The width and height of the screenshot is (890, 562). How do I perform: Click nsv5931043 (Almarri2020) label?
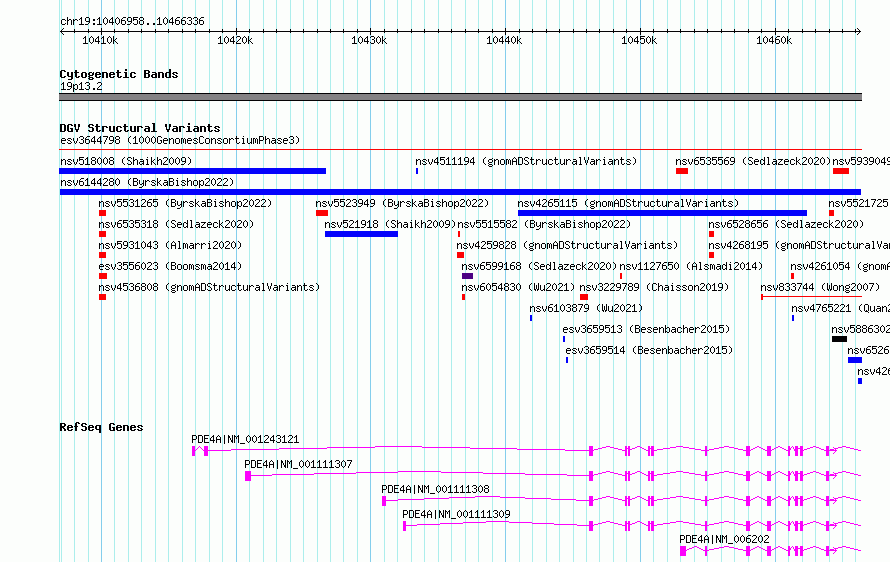click(170, 245)
